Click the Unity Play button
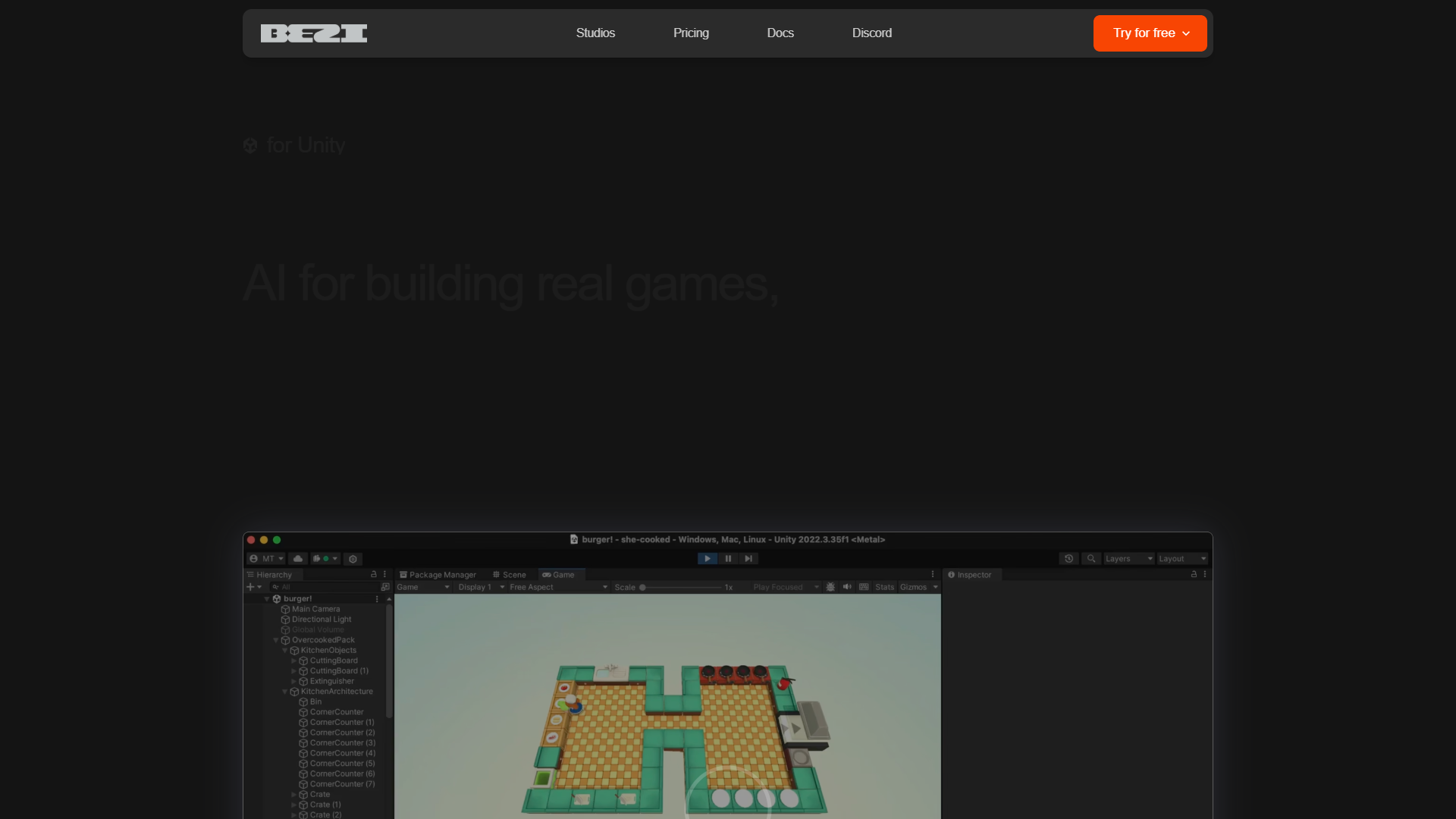This screenshot has width=1456, height=819. pyautogui.click(x=707, y=559)
